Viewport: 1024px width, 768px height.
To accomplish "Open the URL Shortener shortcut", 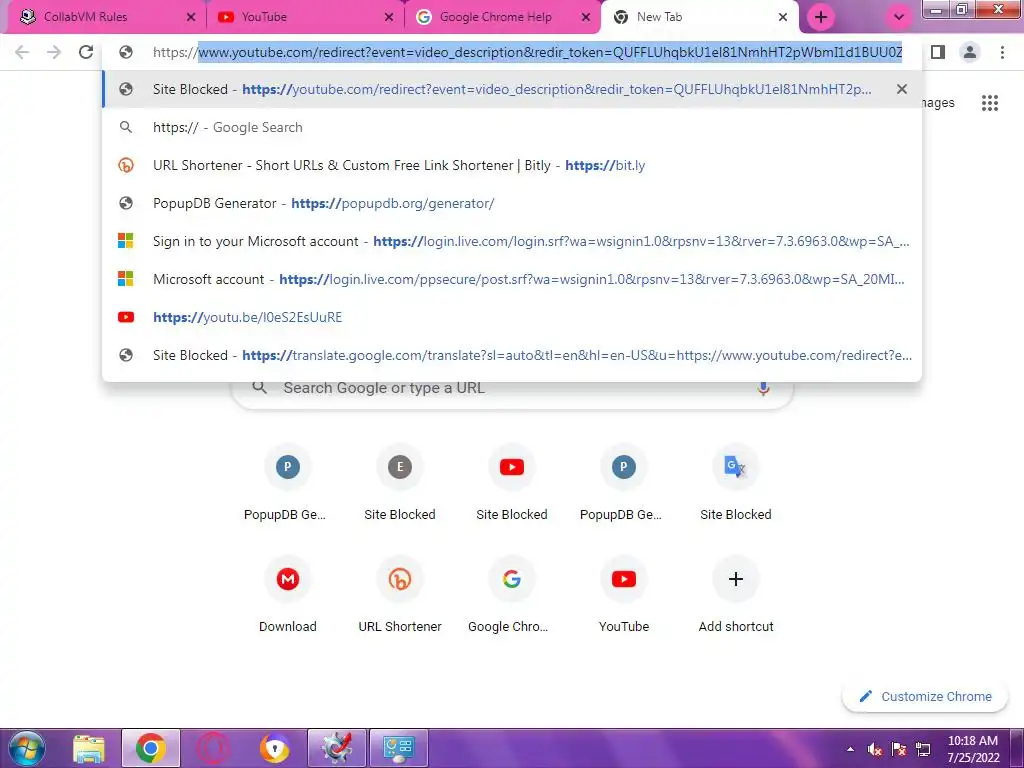I will click(400, 595).
